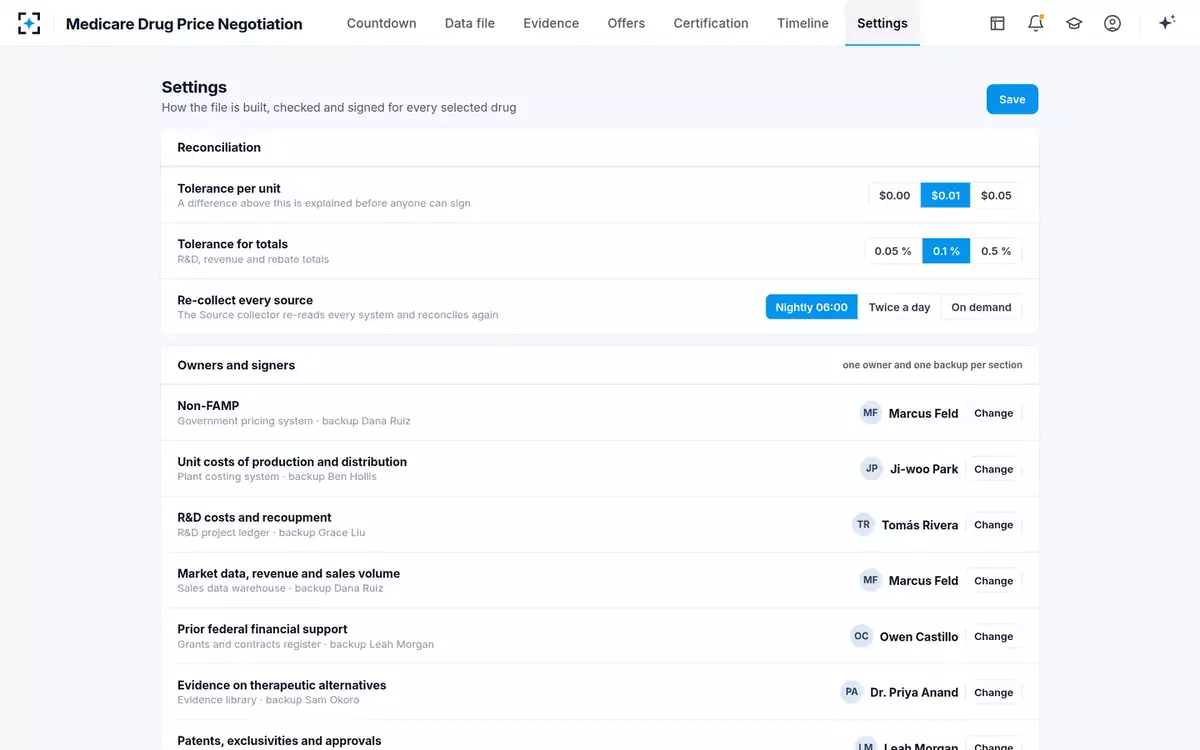
Task: Select the $0.01 per-unit tolerance
Action: pos(945,196)
